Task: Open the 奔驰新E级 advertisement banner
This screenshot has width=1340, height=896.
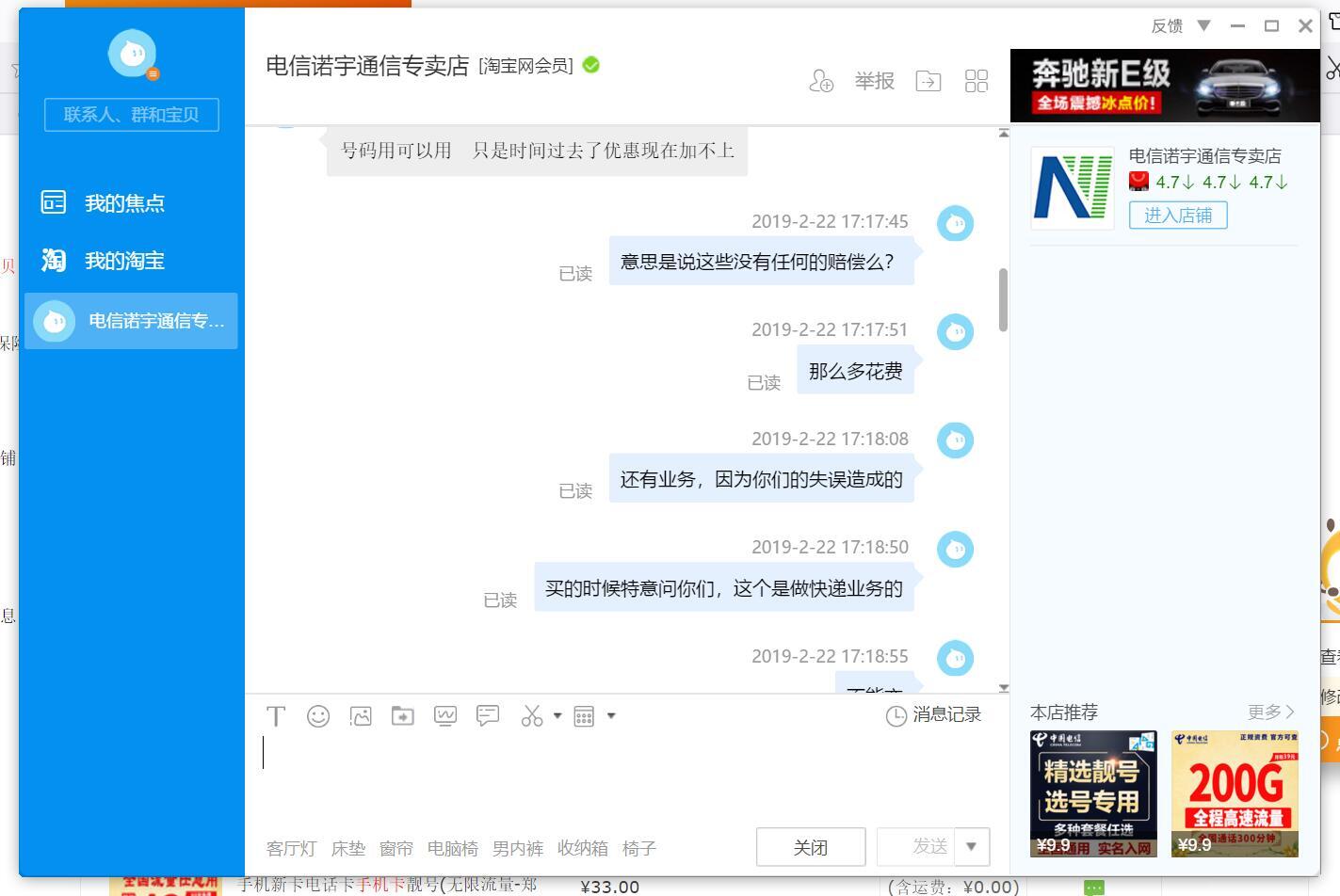Action: 1165,86
